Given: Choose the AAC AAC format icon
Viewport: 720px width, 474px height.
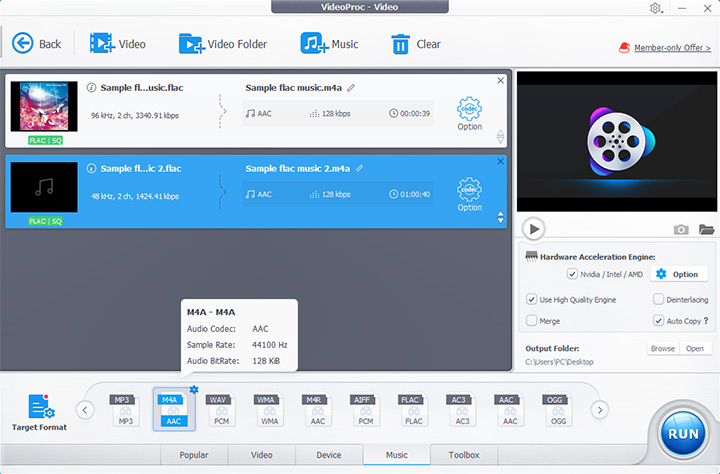Looking at the screenshot, I should coord(509,410).
